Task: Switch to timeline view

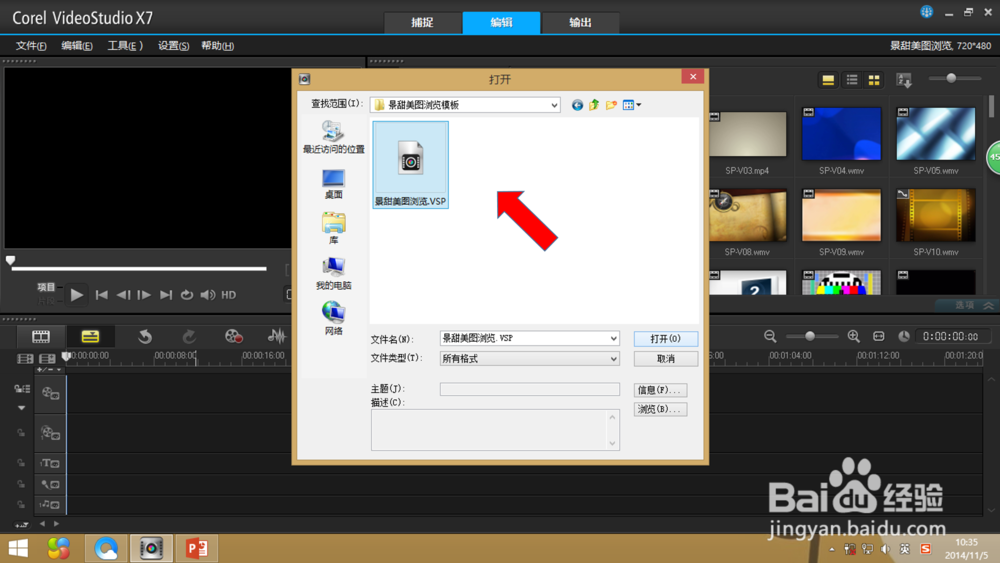Action: point(90,337)
